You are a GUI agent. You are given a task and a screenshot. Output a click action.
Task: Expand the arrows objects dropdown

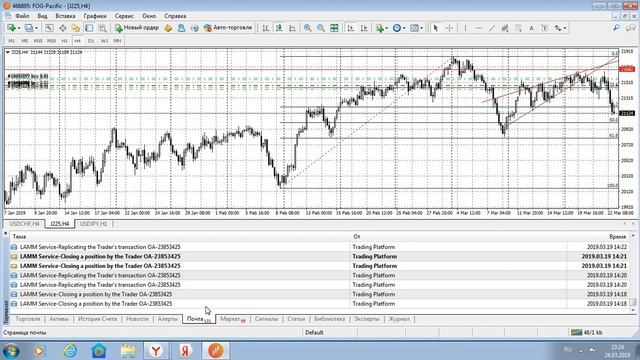tap(565, 28)
